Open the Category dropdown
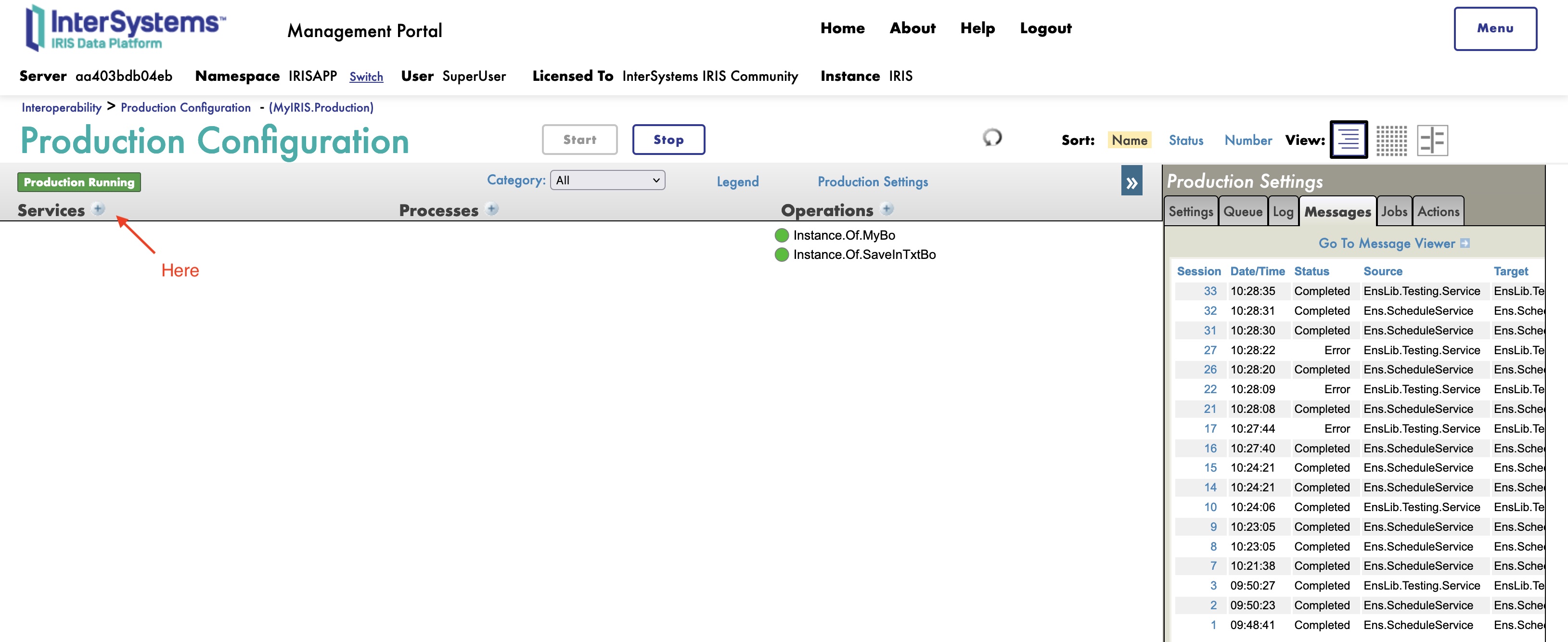This screenshot has height=642, width=1568. coord(607,180)
